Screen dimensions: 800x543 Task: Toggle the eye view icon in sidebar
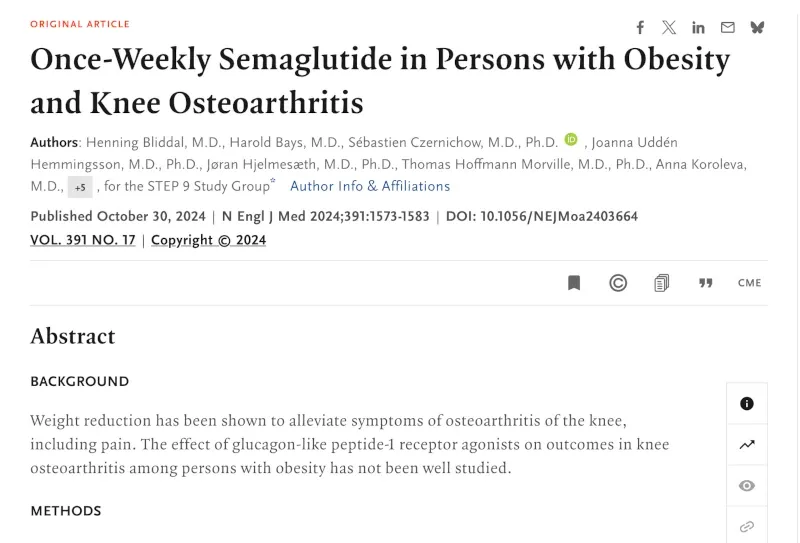[747, 485]
